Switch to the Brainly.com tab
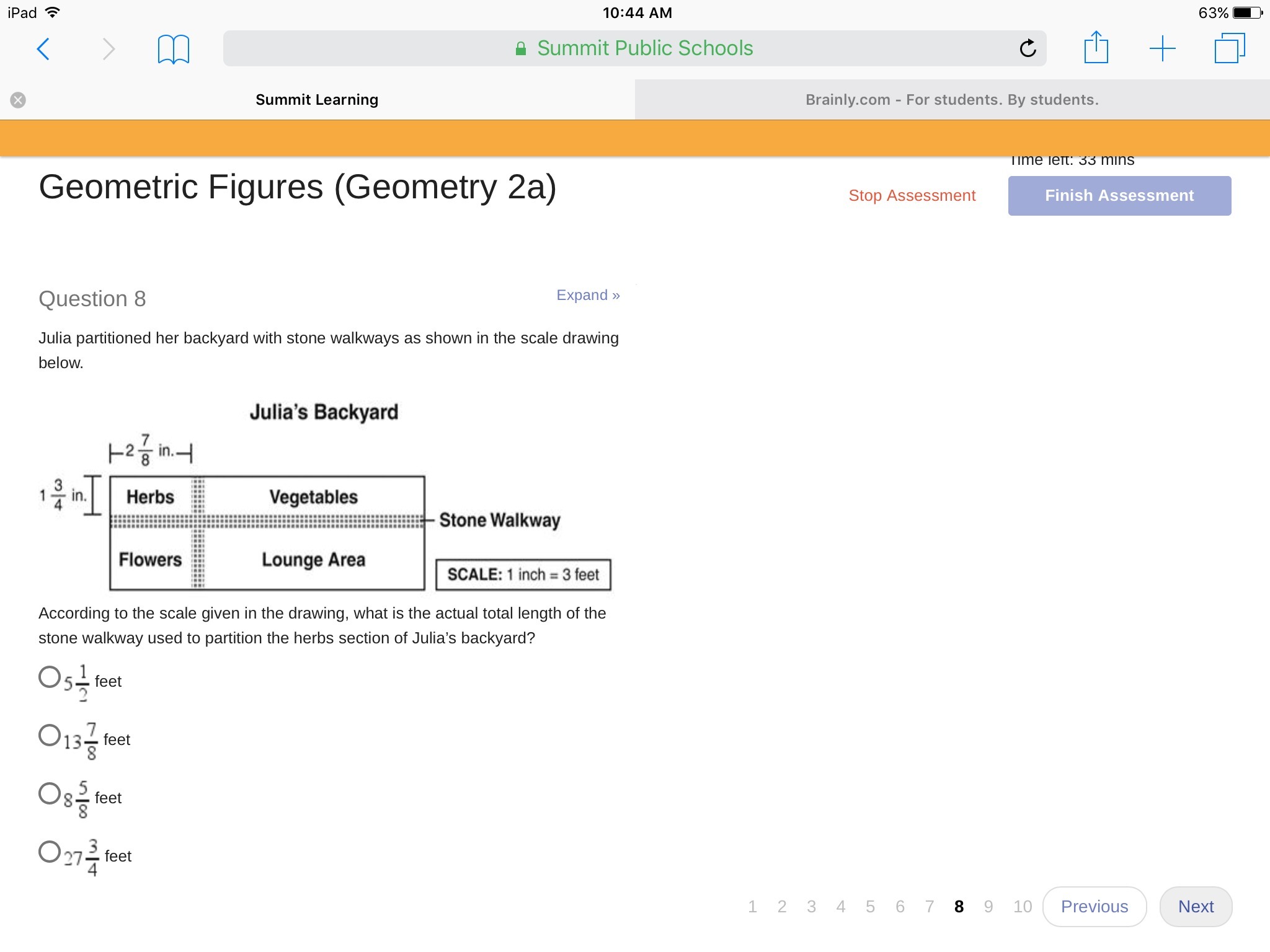This screenshot has height=952, width=1270. pos(952,100)
